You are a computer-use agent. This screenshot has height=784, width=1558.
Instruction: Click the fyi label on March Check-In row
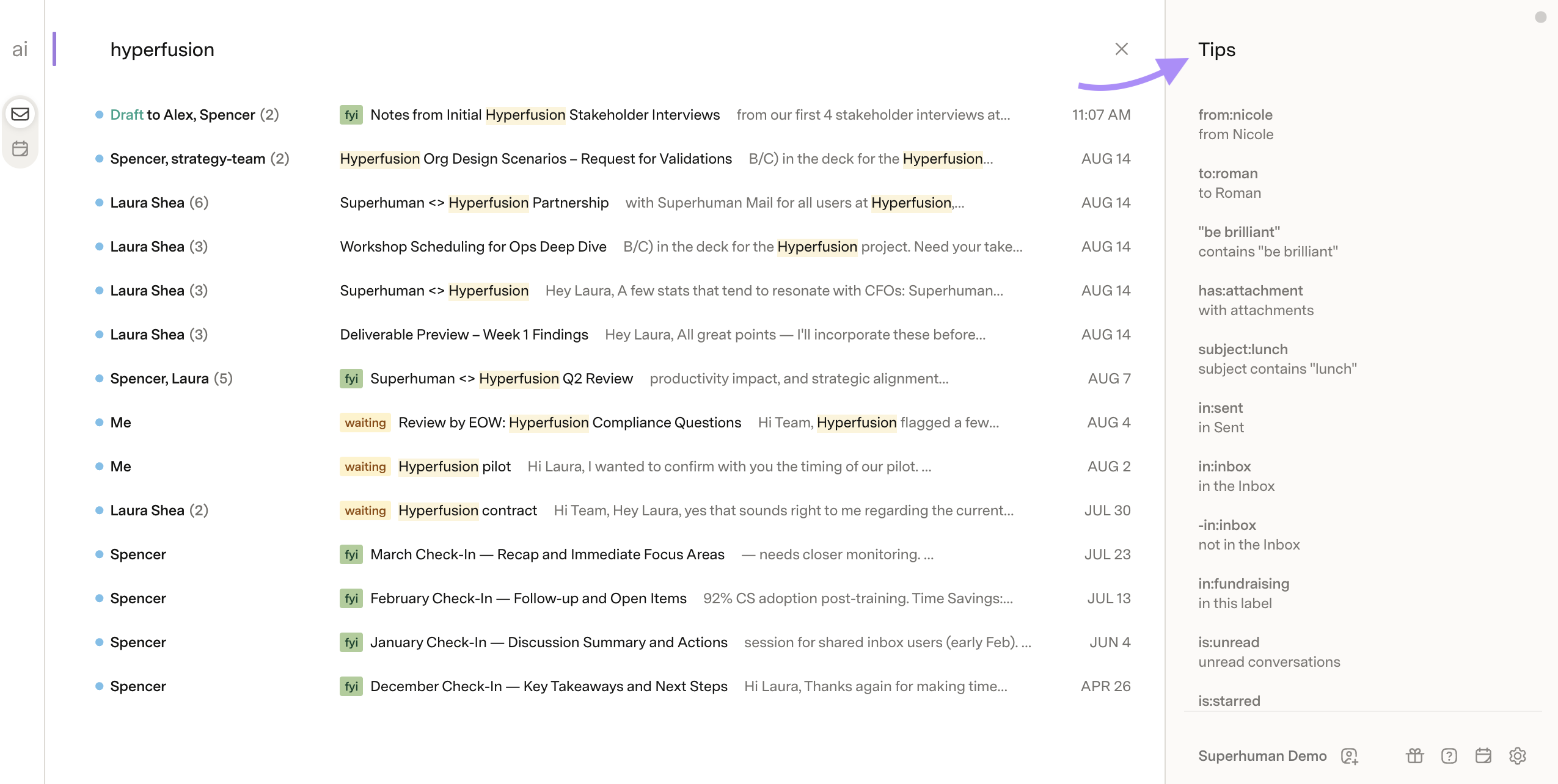(x=351, y=554)
